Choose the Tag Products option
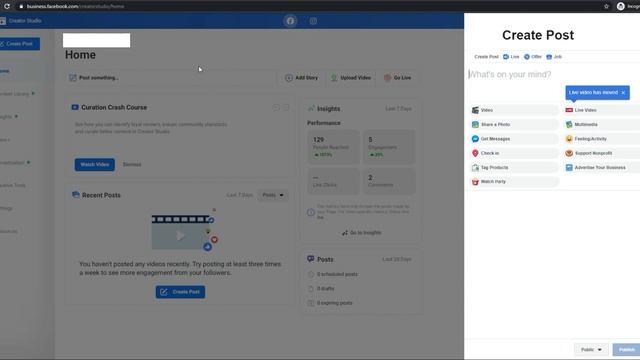 [514, 167]
